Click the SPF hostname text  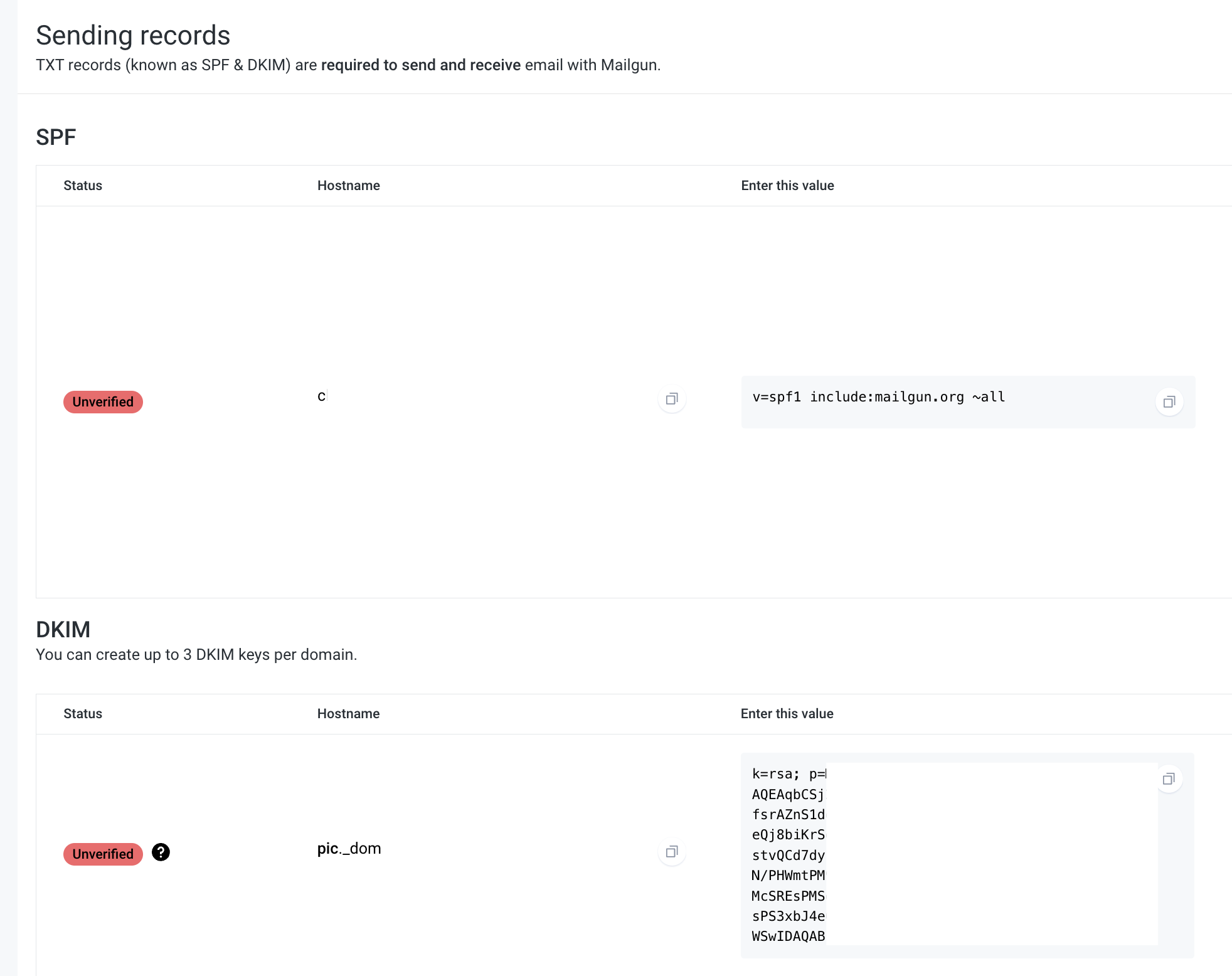(322, 396)
